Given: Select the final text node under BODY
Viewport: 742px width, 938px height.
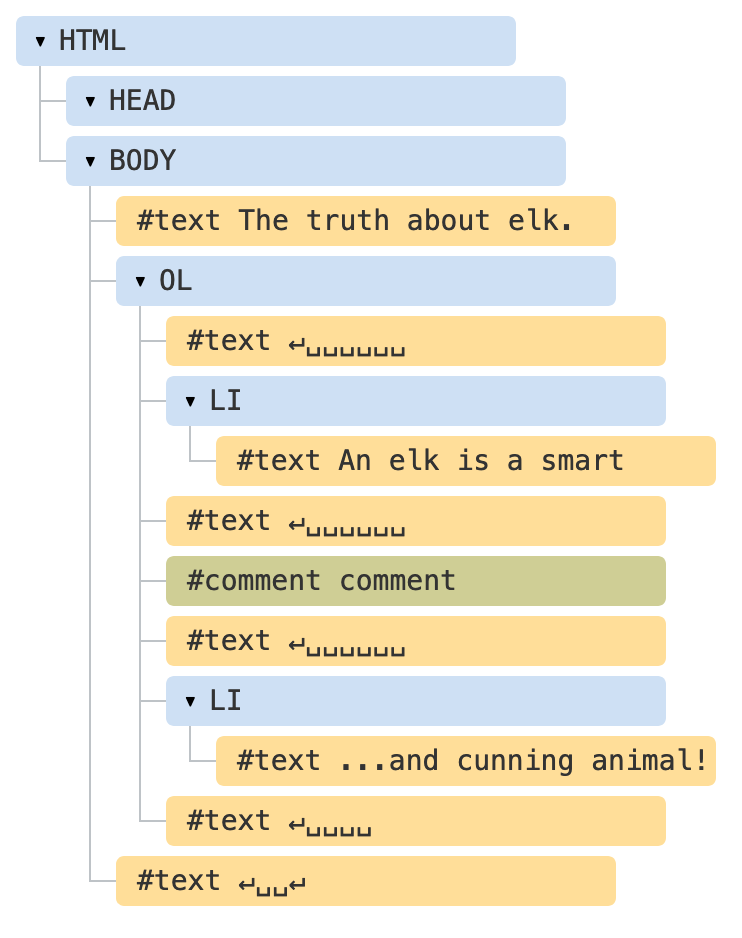Looking at the screenshot, I should [366, 881].
